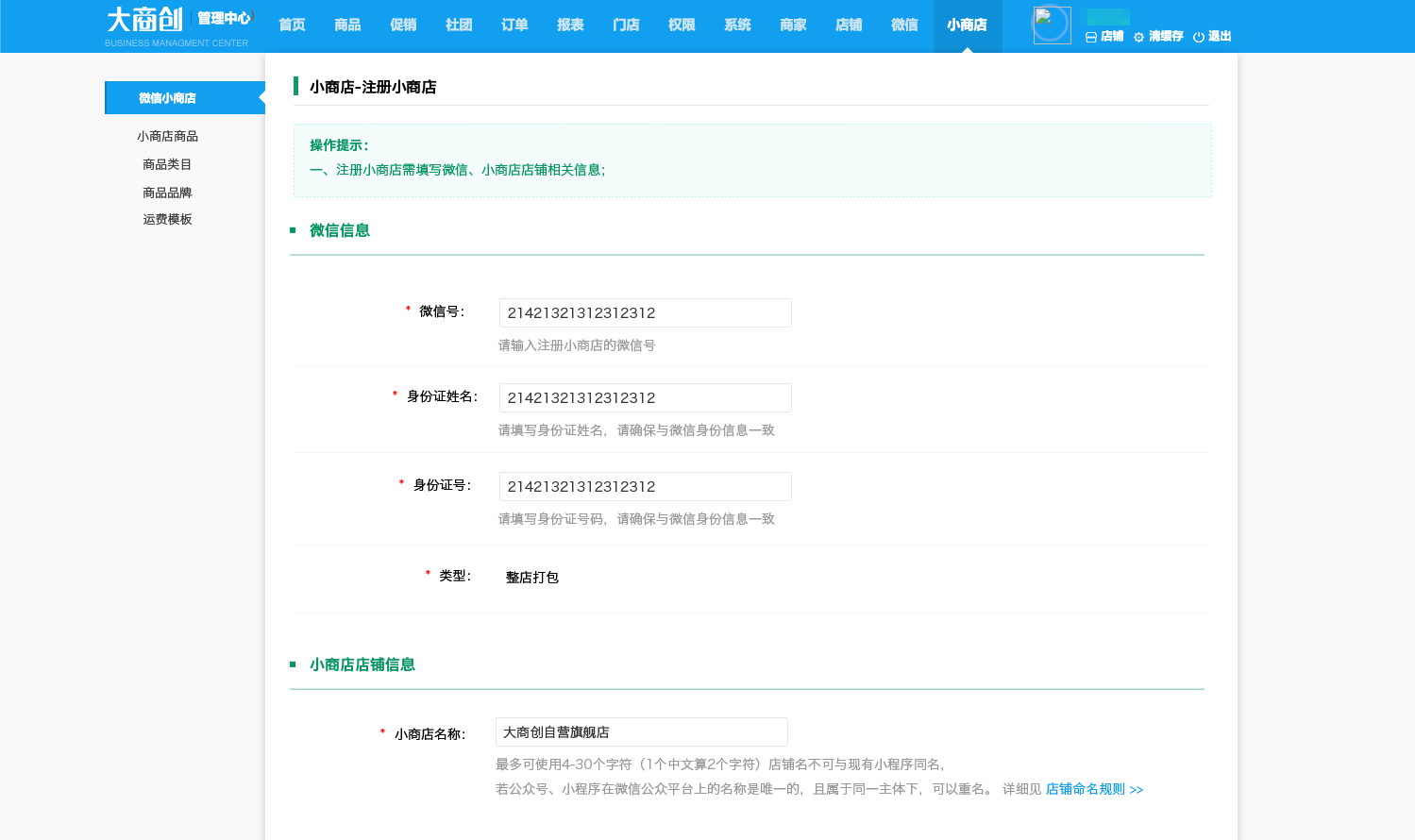Select the 小商店 nav tab
The height and width of the screenshot is (840, 1415).
(x=968, y=25)
